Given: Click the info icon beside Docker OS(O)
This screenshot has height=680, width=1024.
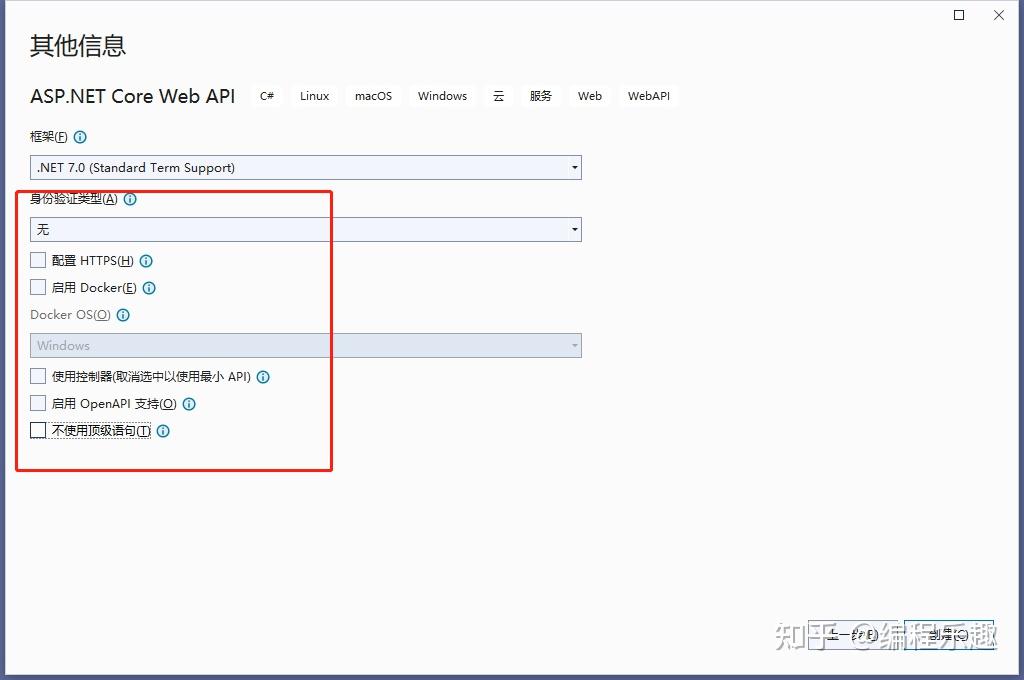Looking at the screenshot, I should 122,315.
